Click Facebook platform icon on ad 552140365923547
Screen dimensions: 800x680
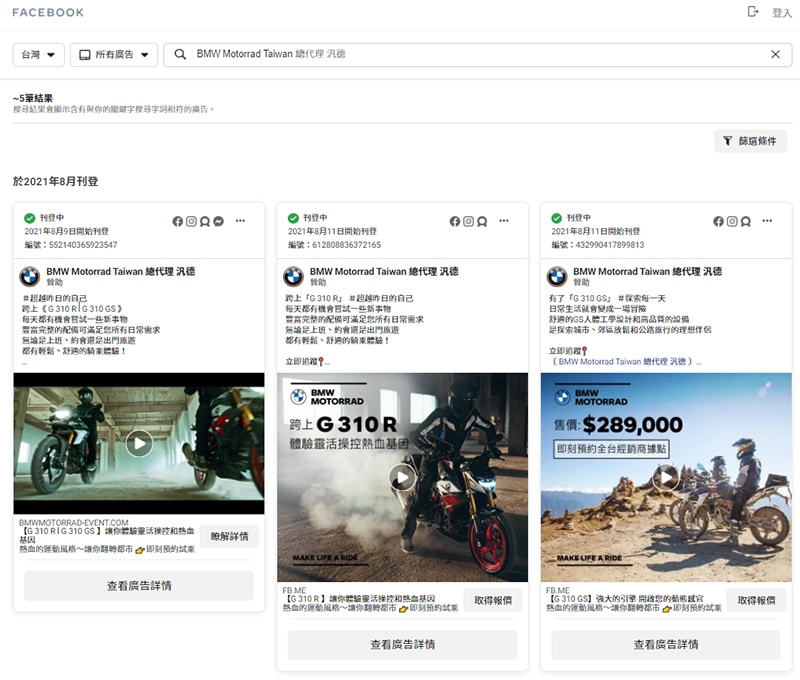[178, 221]
